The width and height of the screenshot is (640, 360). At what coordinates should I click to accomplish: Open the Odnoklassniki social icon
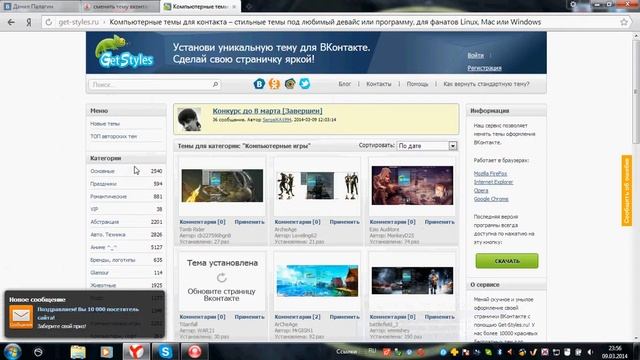click(274, 84)
